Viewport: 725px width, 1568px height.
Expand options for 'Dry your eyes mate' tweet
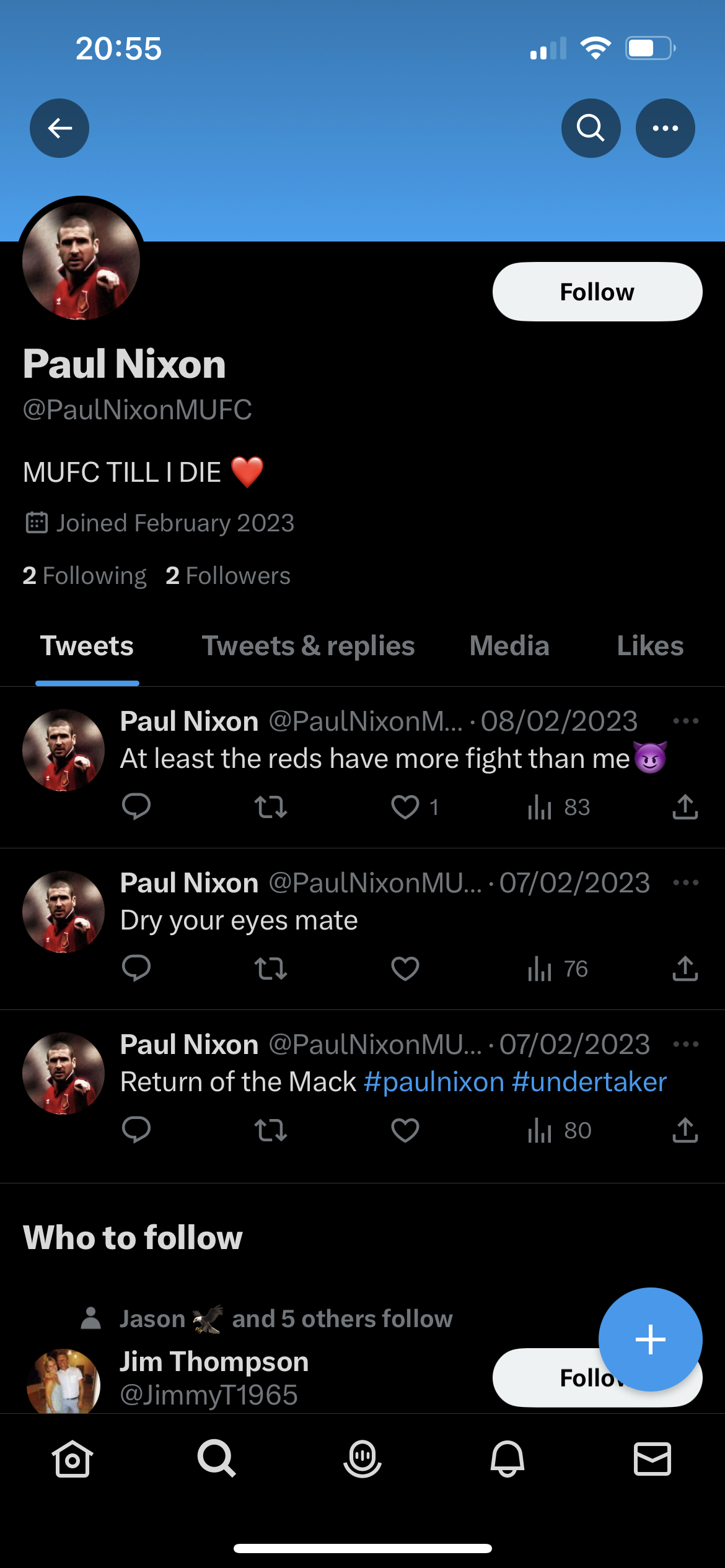(x=685, y=882)
